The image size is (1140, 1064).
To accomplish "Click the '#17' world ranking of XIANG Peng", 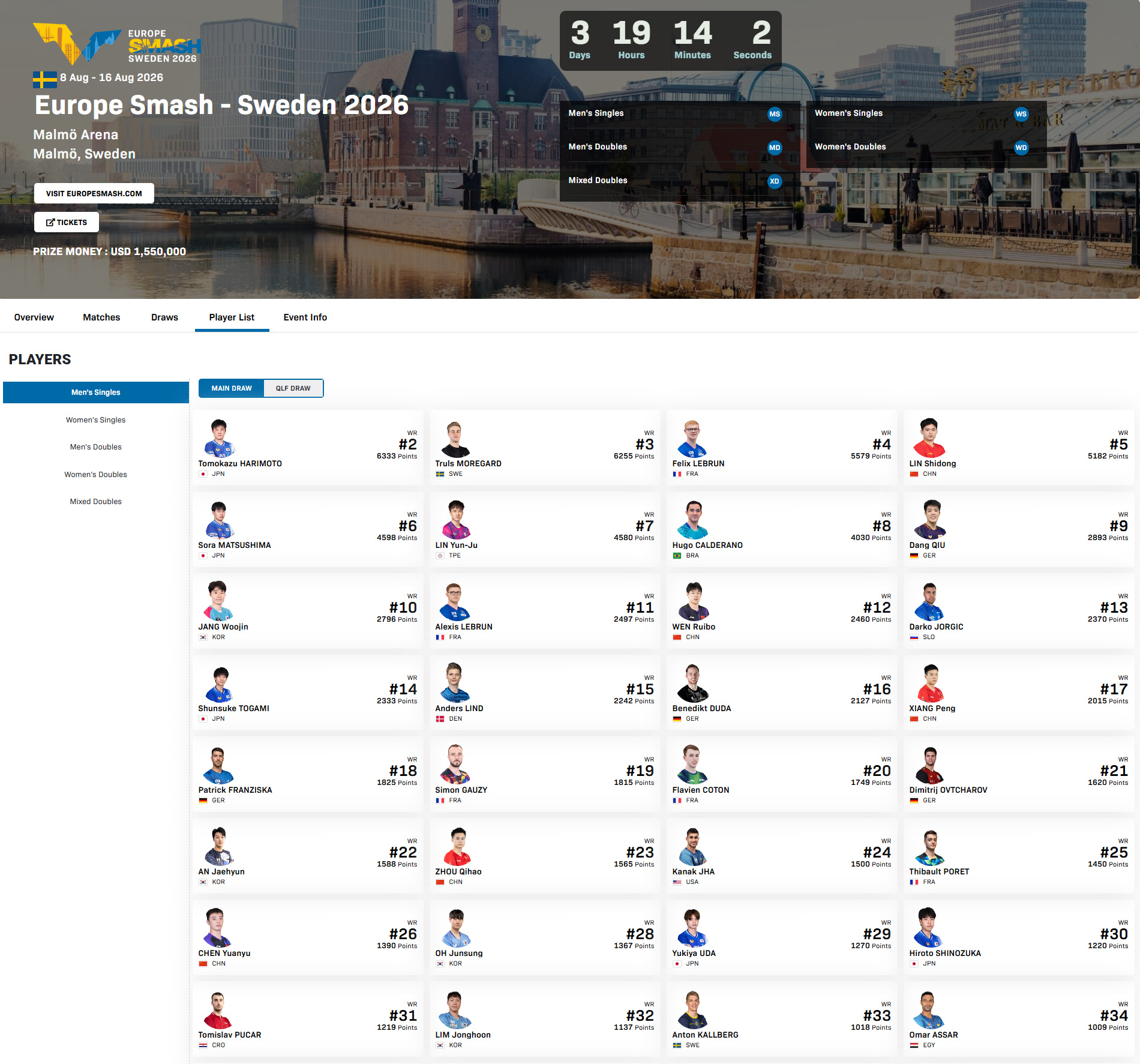I will tap(1114, 690).
